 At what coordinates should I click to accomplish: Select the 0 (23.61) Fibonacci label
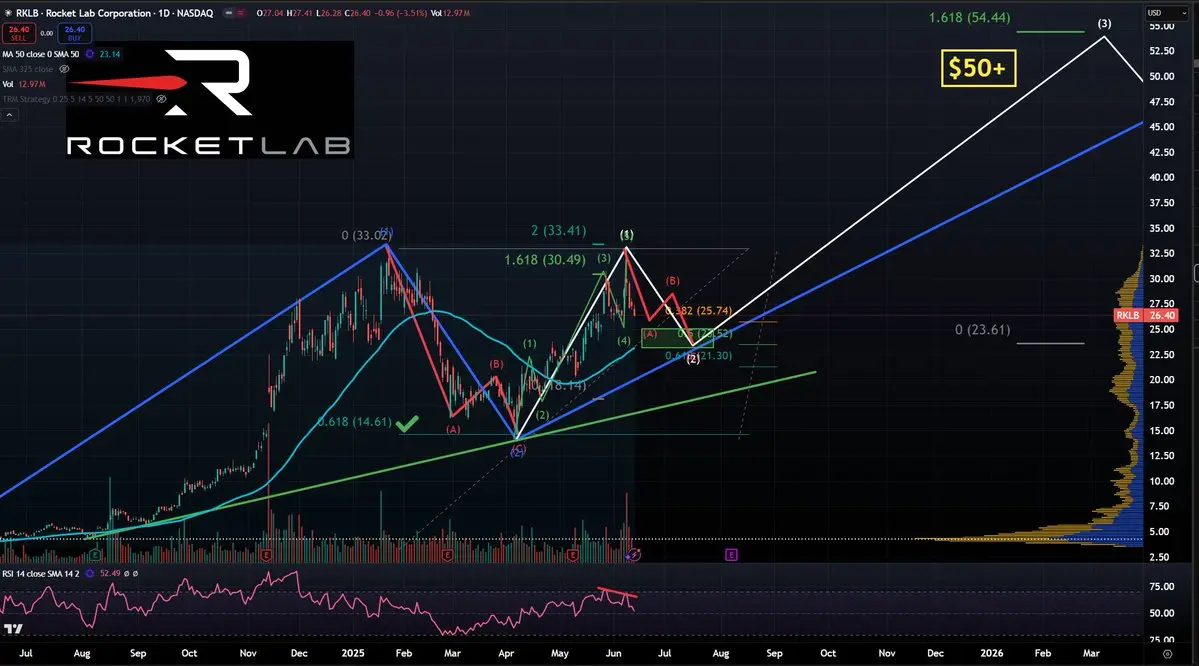click(982, 330)
